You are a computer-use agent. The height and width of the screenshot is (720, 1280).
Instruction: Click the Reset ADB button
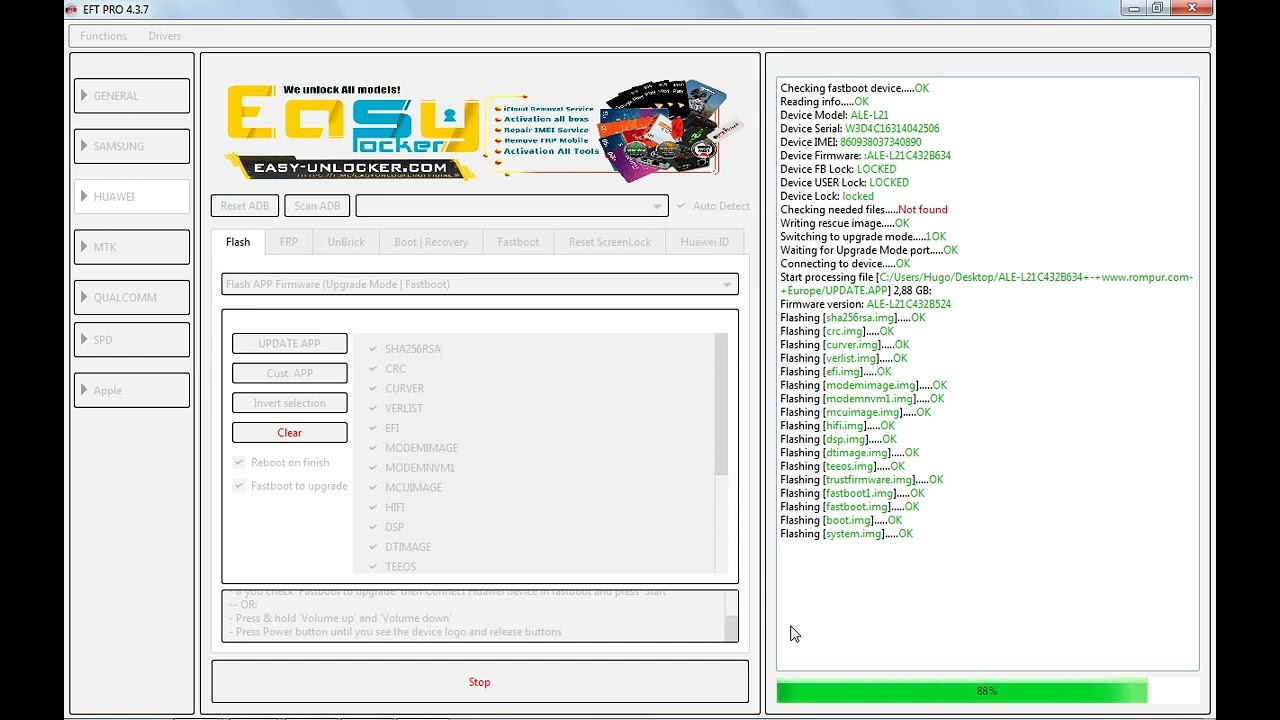click(245, 206)
